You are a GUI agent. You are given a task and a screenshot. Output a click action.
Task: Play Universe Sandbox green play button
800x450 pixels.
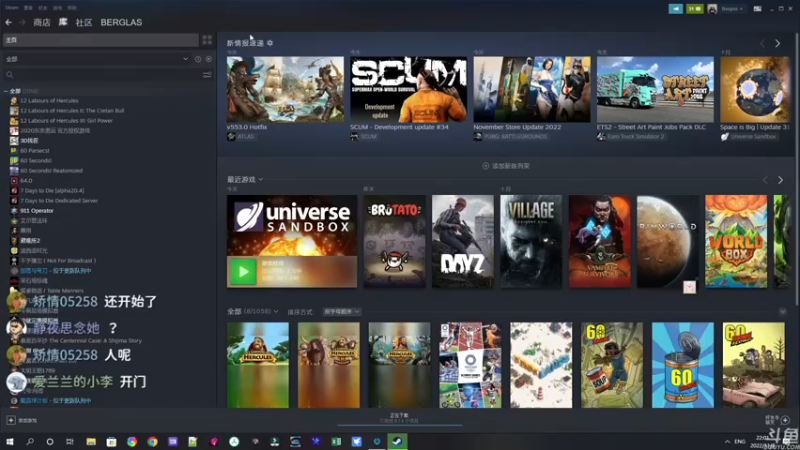[243, 272]
